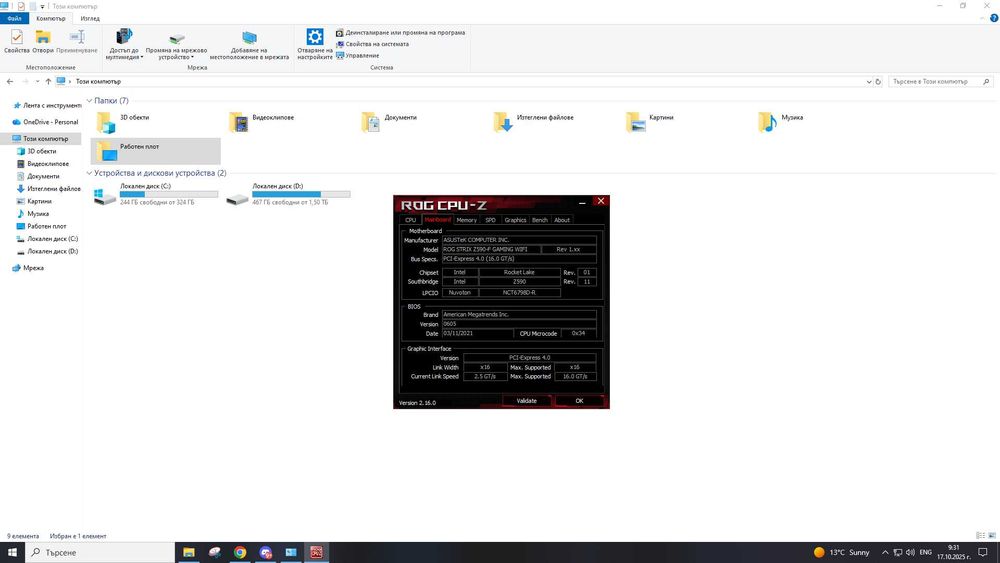
Task: Switch to the CPU tab in CPU-Z
Action: [x=411, y=220]
